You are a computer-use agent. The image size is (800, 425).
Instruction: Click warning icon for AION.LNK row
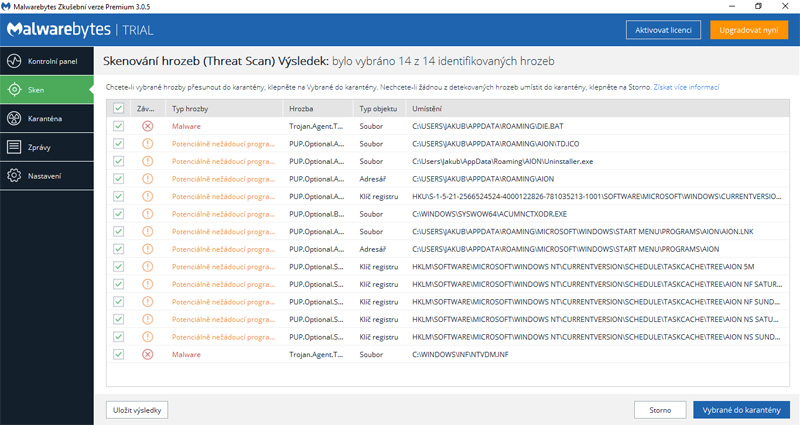[147, 231]
